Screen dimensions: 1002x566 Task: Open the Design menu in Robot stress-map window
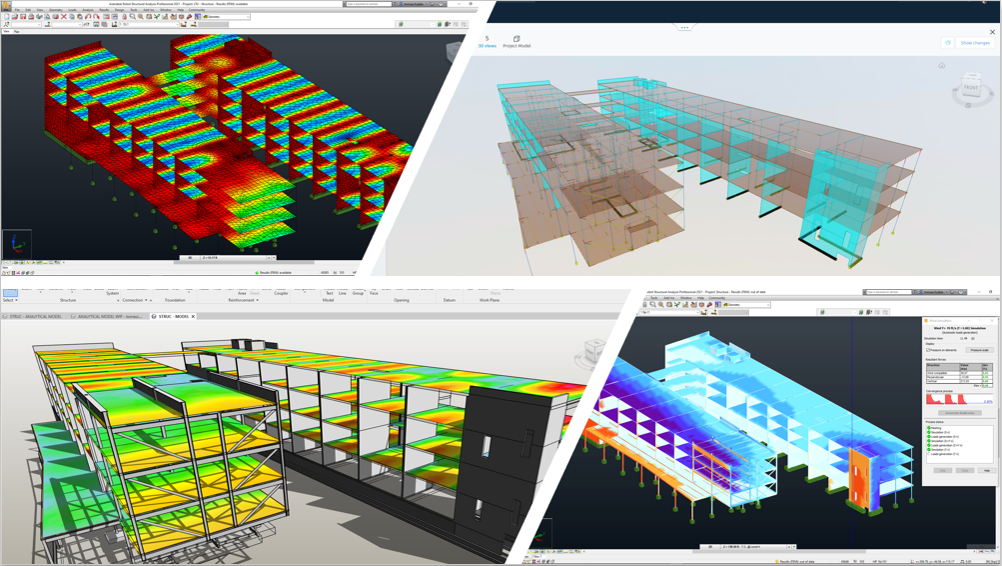pyautogui.click(x=119, y=10)
